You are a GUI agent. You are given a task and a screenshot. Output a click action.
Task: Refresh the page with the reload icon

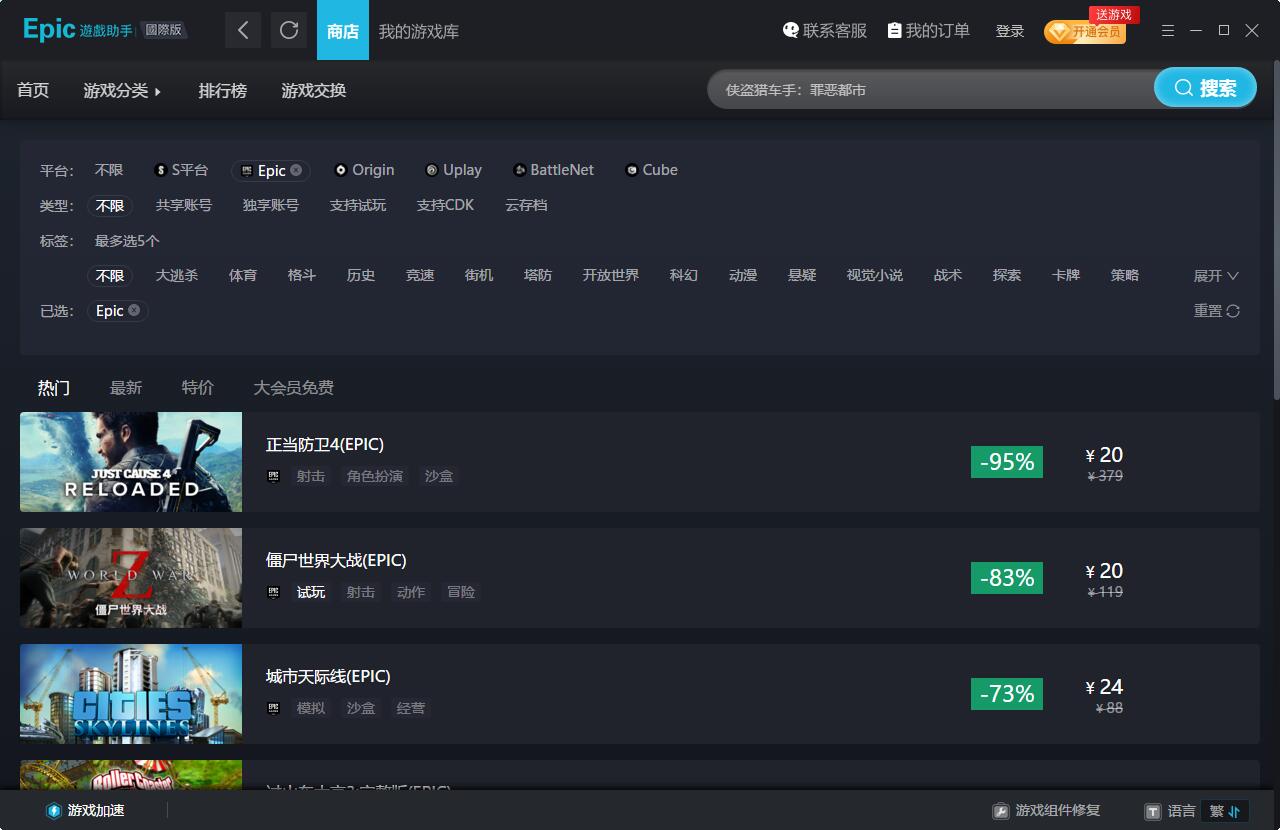pos(289,30)
